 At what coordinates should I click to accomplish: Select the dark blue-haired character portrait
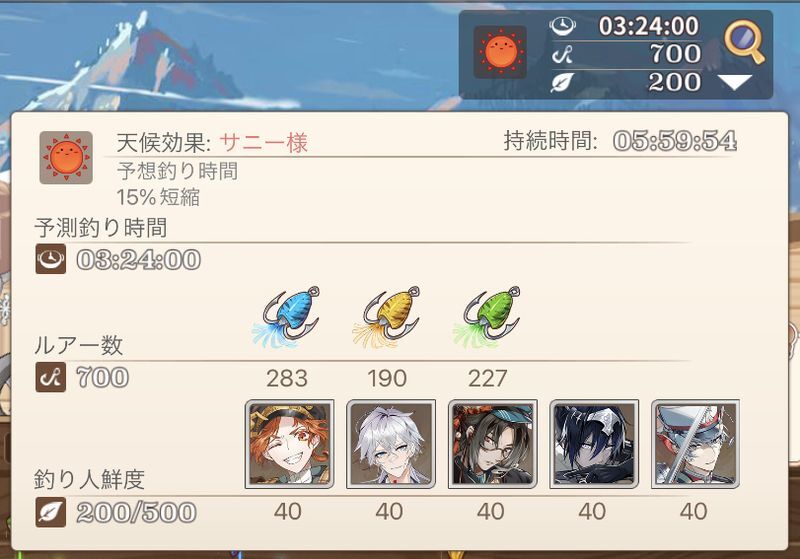coord(594,444)
